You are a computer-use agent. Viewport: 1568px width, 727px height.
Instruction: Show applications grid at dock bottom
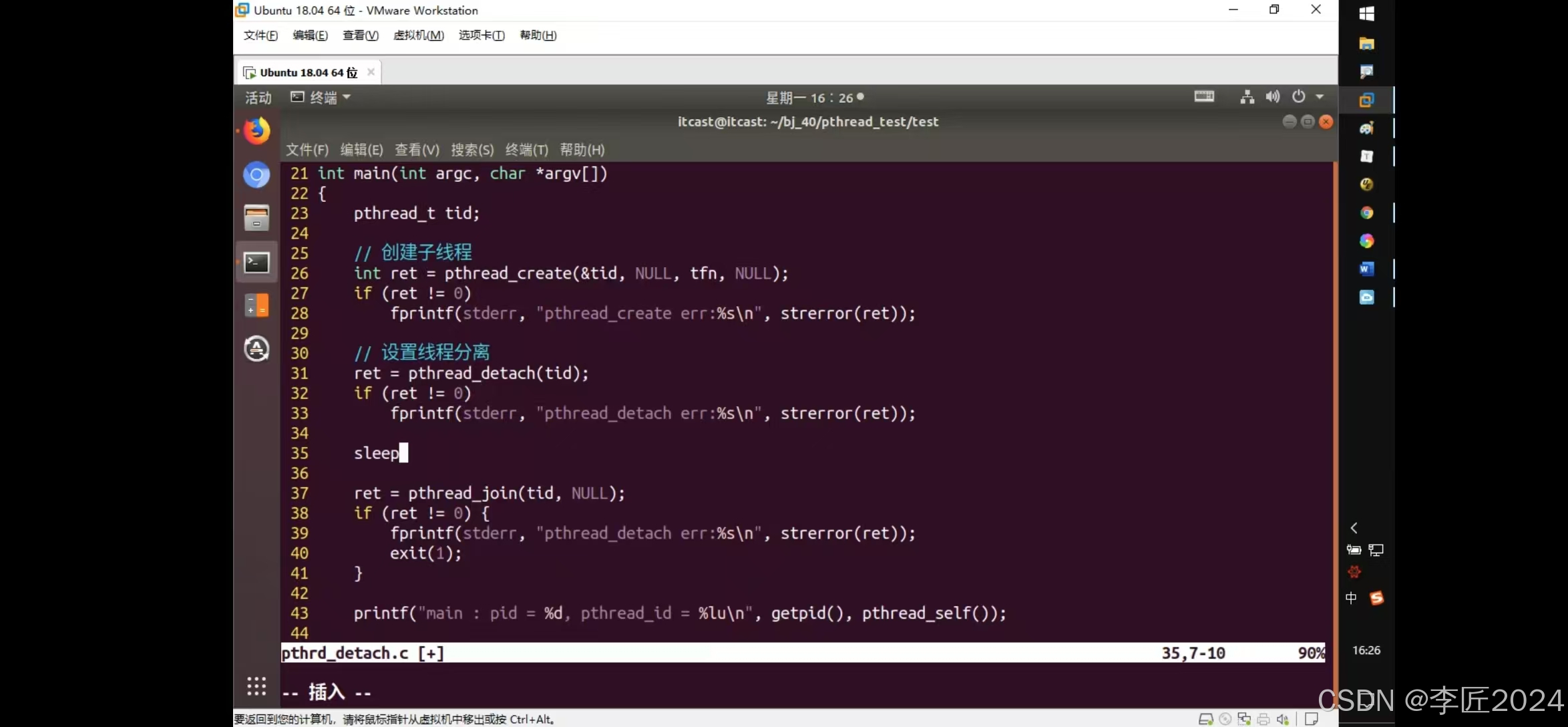click(x=256, y=686)
